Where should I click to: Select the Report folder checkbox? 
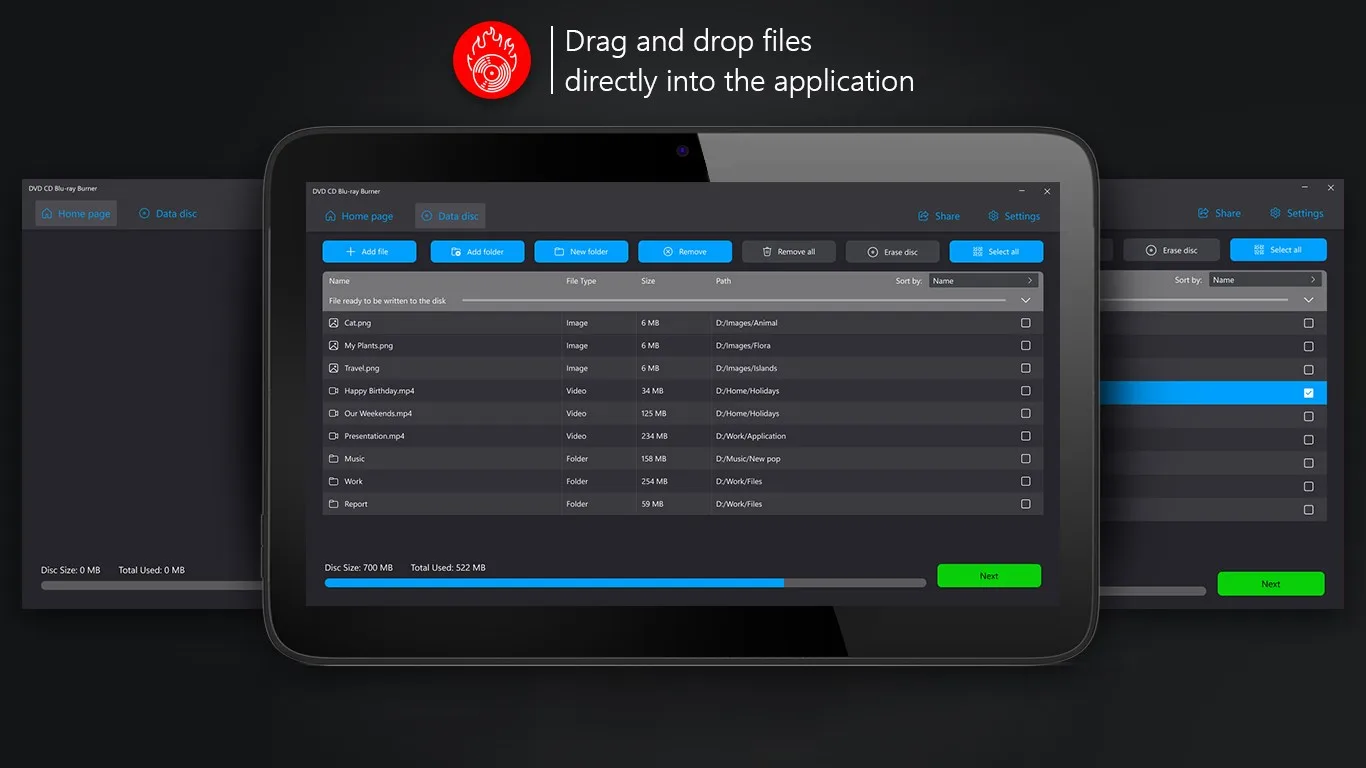coord(1025,504)
